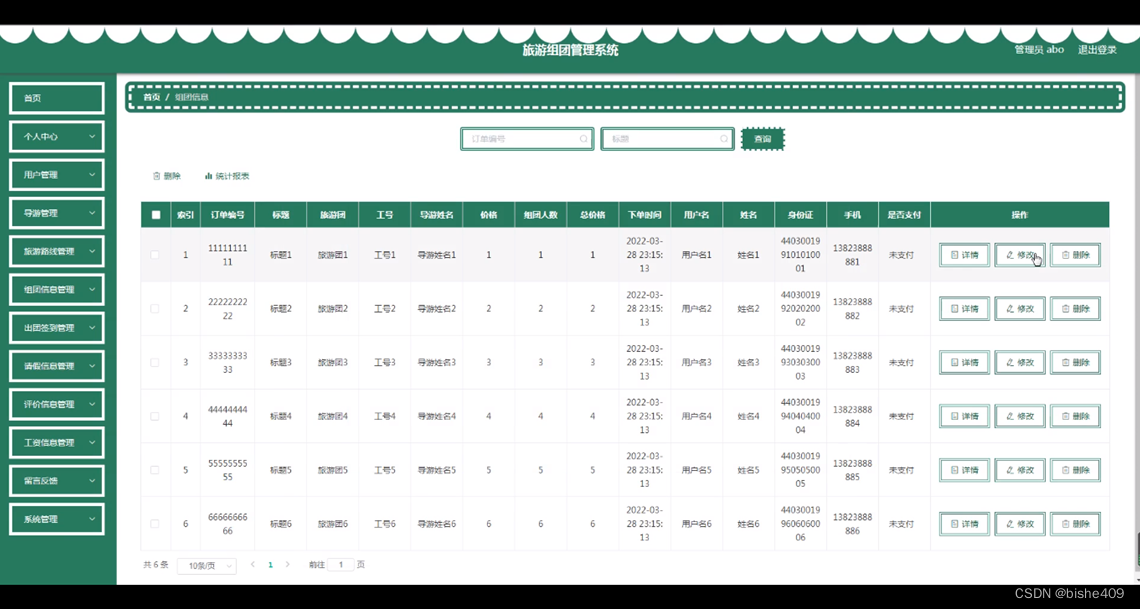Click the 详情 icon in row 标题5
Screen dimensions: 1140x609
pyautogui.click(x=955, y=470)
